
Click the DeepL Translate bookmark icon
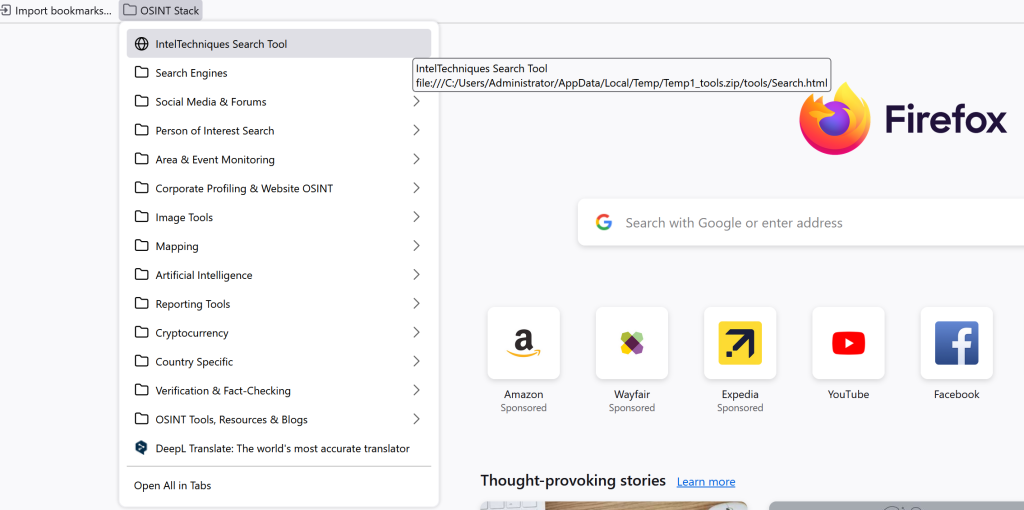[x=141, y=448]
